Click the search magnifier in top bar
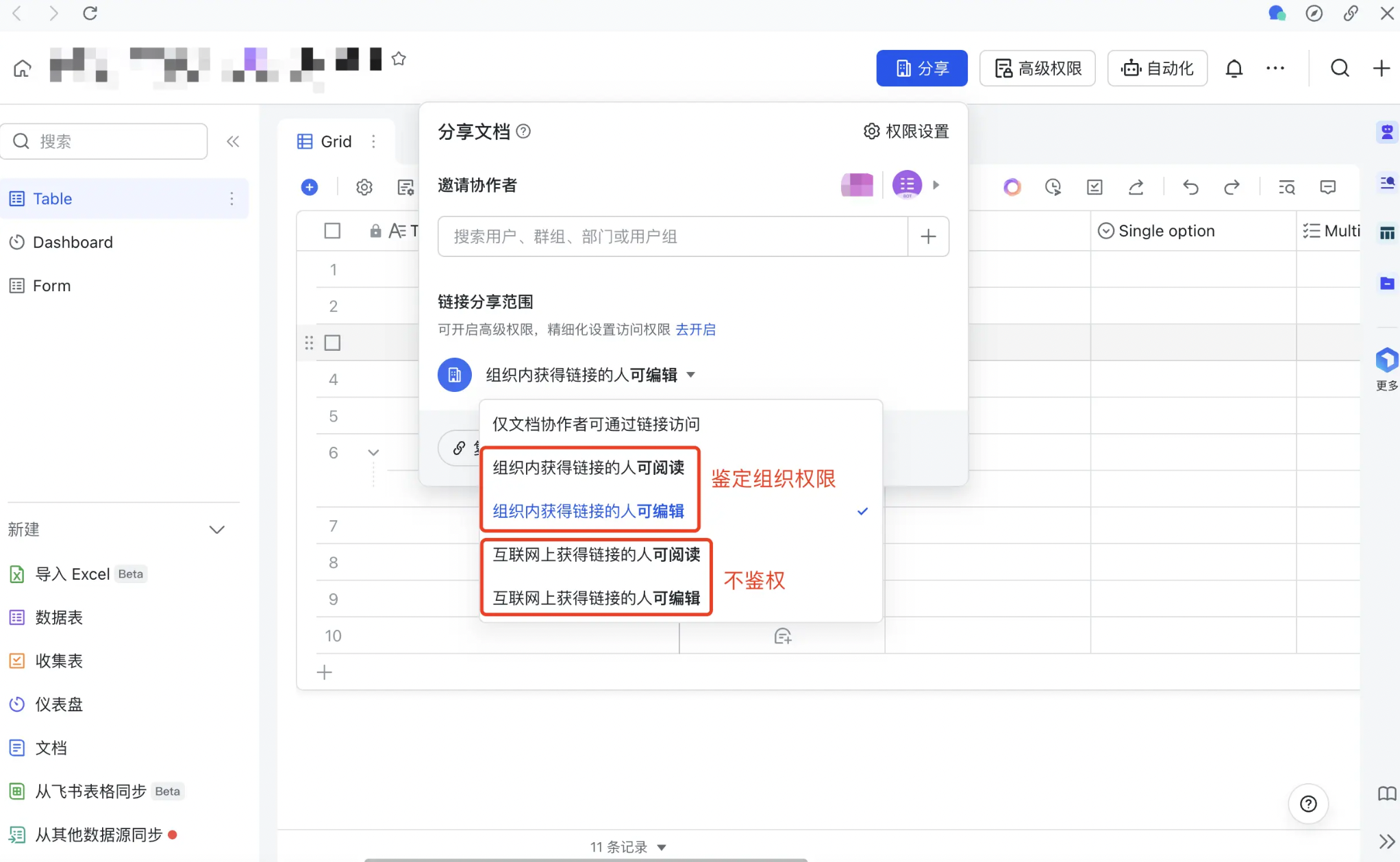1400x862 pixels. pos(1340,68)
